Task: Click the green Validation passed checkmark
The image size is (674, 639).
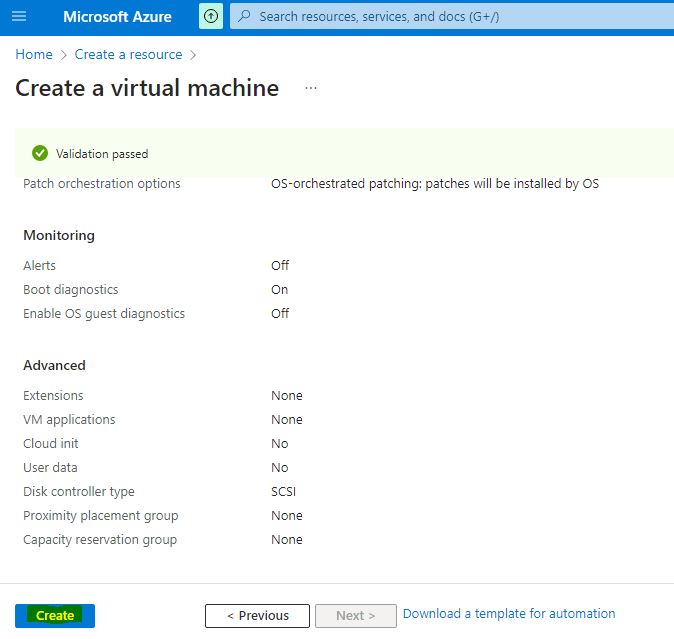Action: [x=40, y=153]
